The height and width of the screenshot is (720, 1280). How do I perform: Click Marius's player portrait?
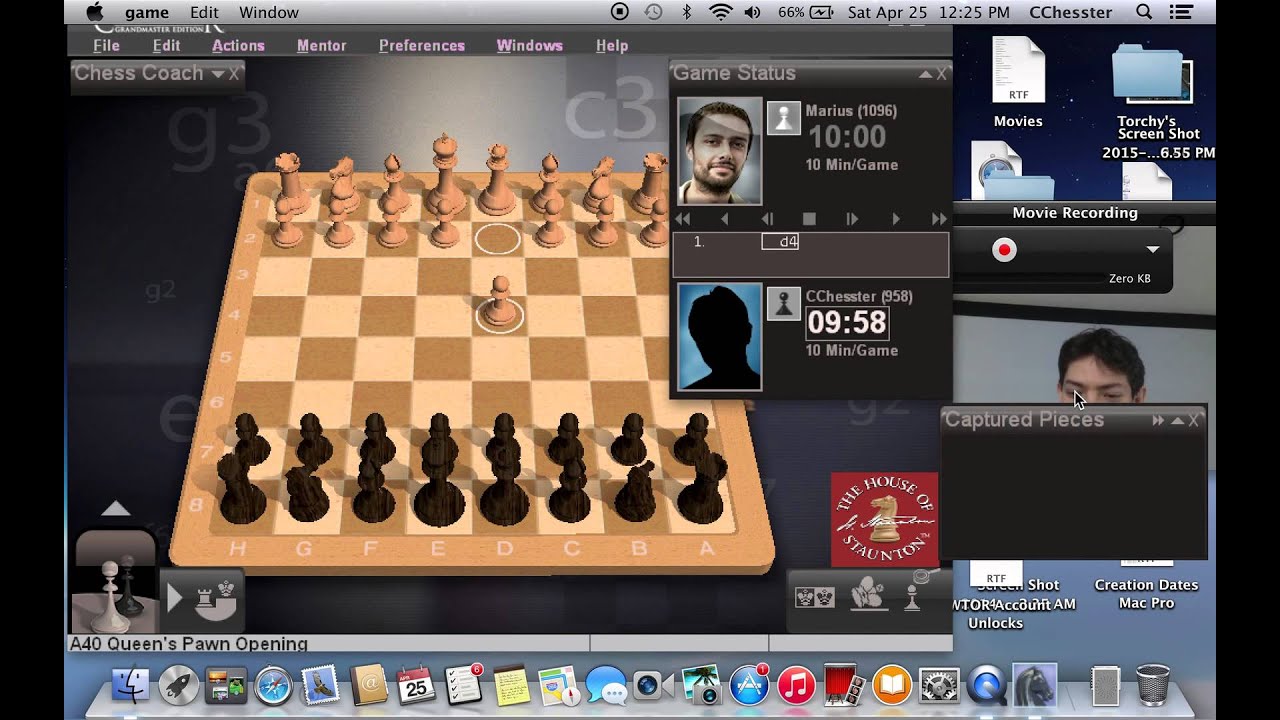pyautogui.click(x=719, y=151)
